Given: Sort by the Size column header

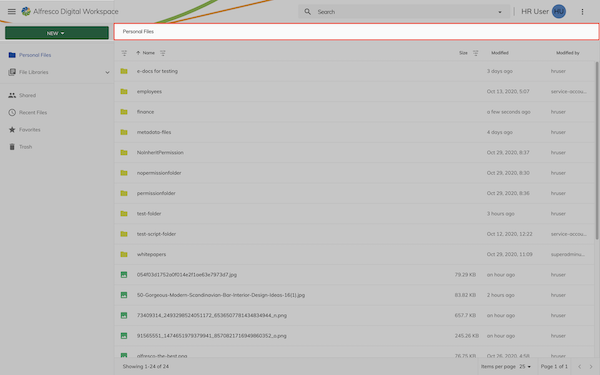Looking at the screenshot, I should tap(463, 53).
